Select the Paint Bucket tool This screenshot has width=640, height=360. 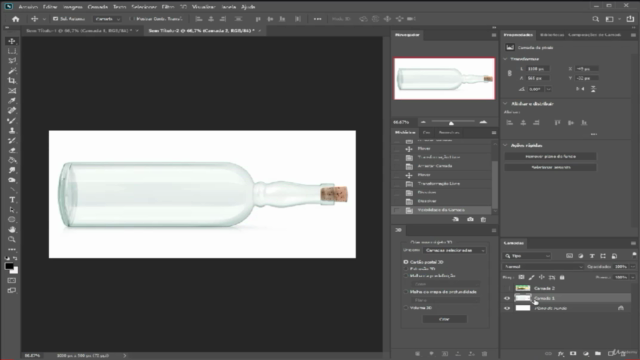(12, 160)
